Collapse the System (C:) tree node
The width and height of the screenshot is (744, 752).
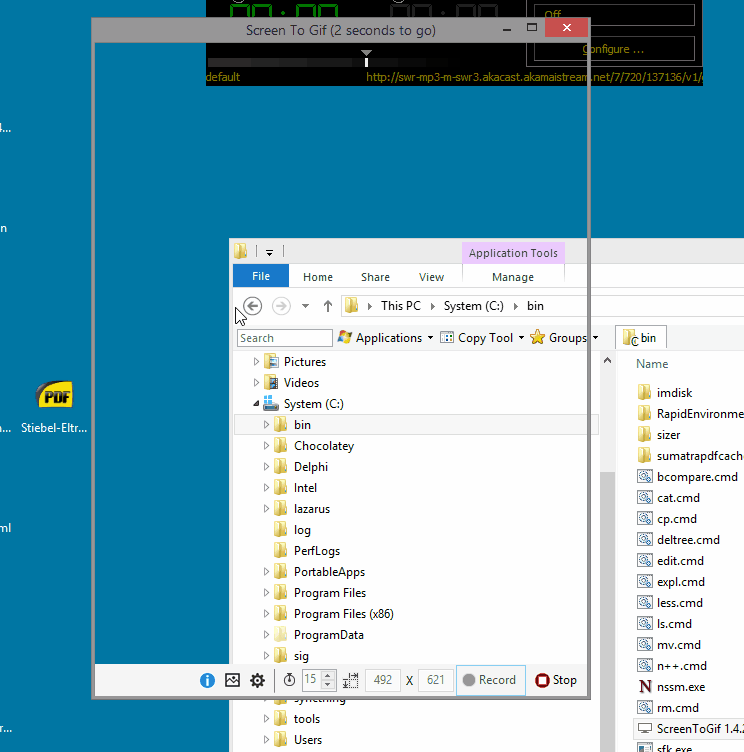(x=256, y=404)
